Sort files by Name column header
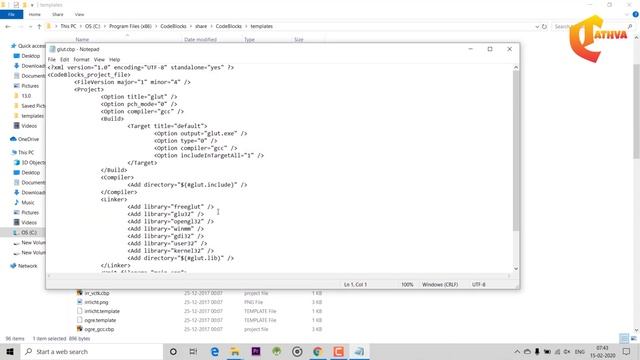640x360 pixels. [82, 40]
